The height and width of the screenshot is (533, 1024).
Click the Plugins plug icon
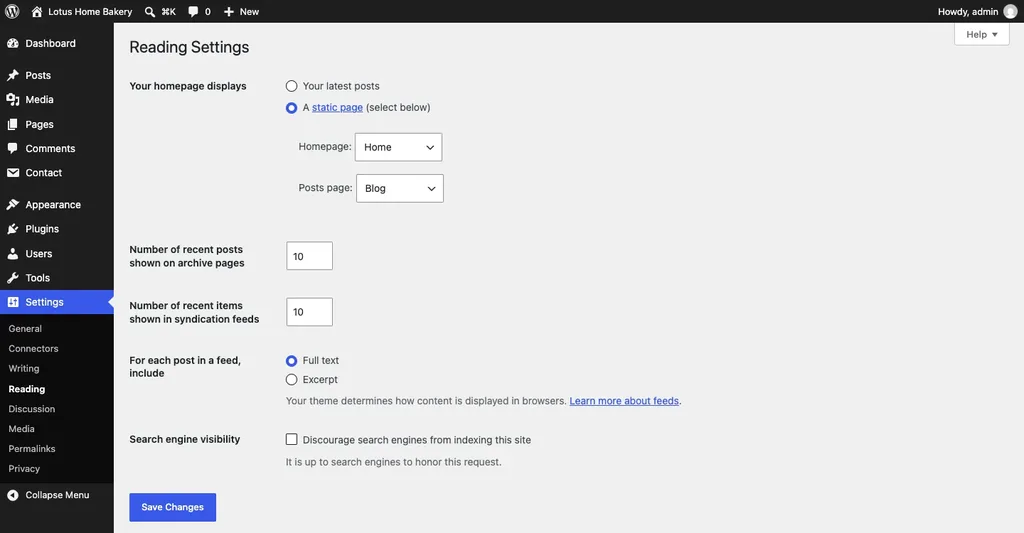coord(12,229)
